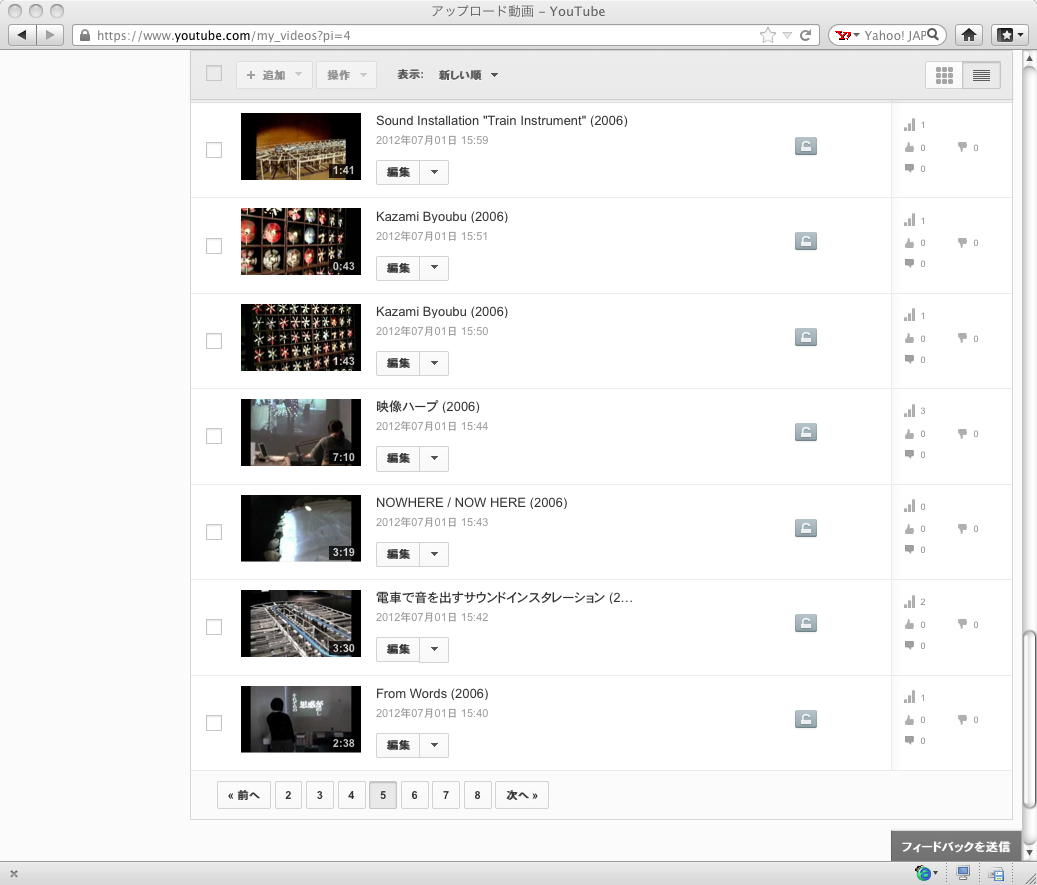Check 電車で音を出す video checkbox
This screenshot has width=1037, height=885.
coord(214,627)
